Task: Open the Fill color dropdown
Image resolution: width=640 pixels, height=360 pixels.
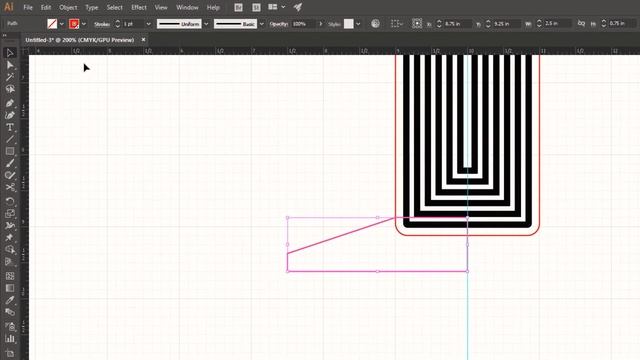Action: pyautogui.click(x=62, y=24)
